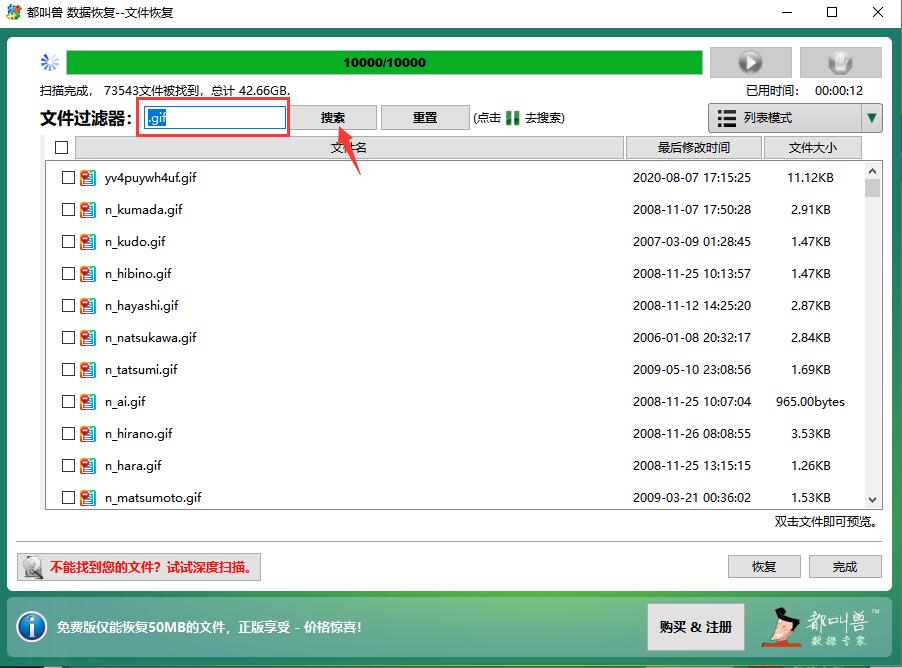Click the date 2020-08-07 17:15:25

(x=691, y=178)
